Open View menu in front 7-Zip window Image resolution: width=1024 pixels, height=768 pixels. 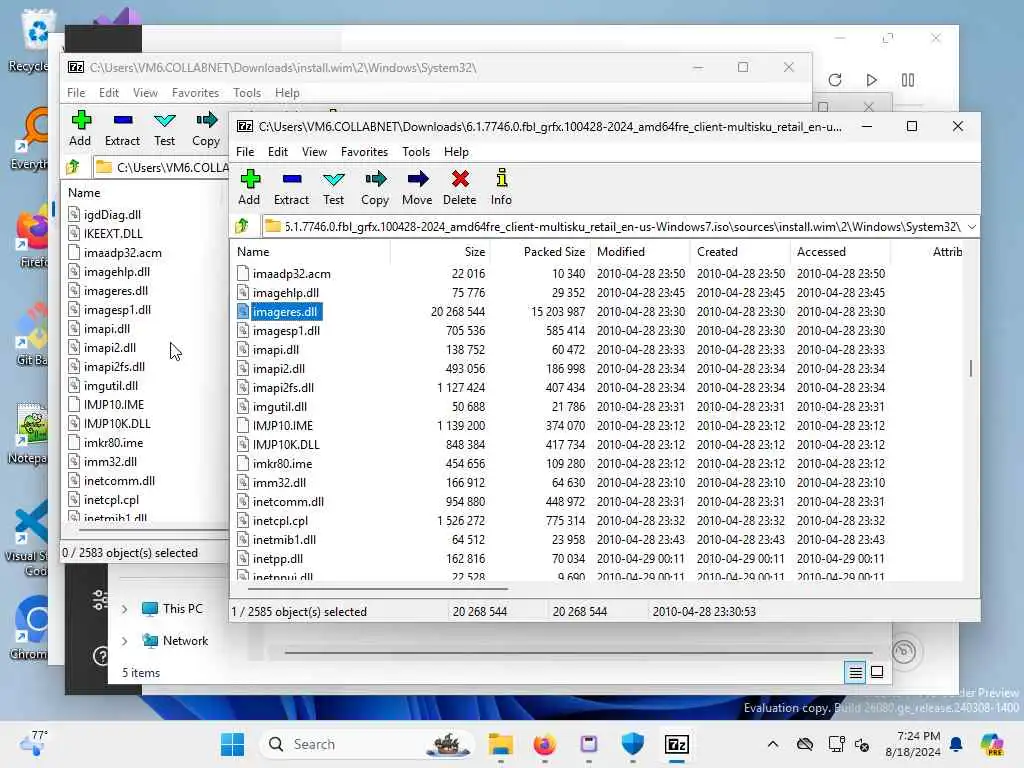pos(314,152)
